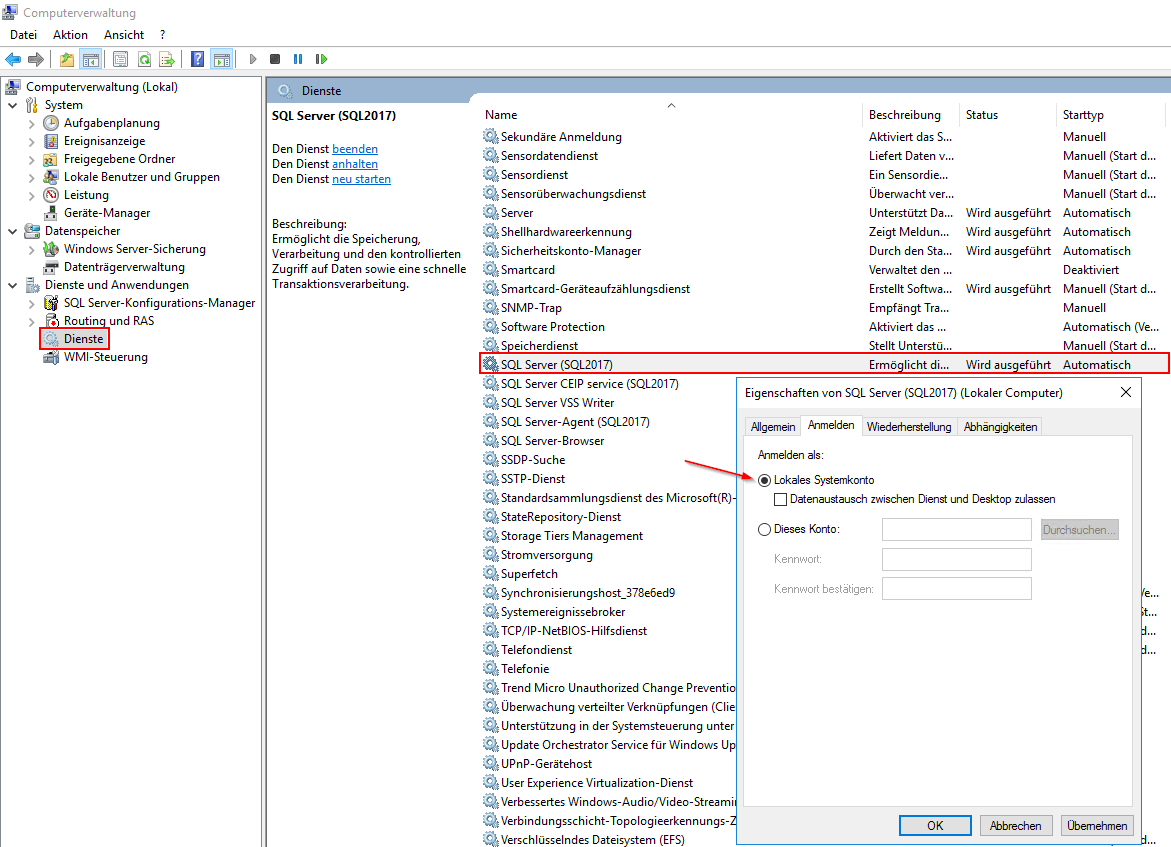Select Dieses Konto radio button
The height and width of the screenshot is (847, 1171).
(x=764, y=530)
